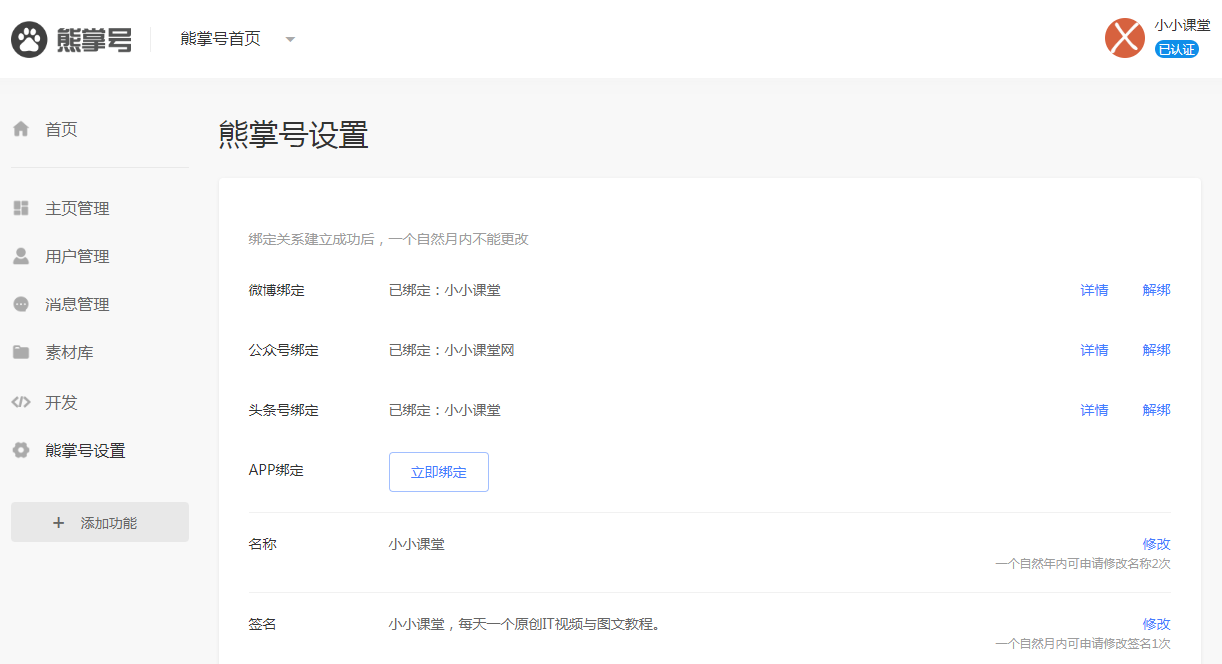Click the plus icon in 添加功能
The height and width of the screenshot is (664, 1222).
[58, 522]
